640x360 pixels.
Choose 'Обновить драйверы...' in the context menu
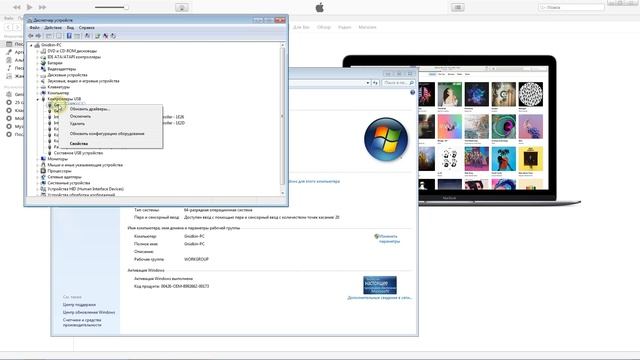[90, 109]
